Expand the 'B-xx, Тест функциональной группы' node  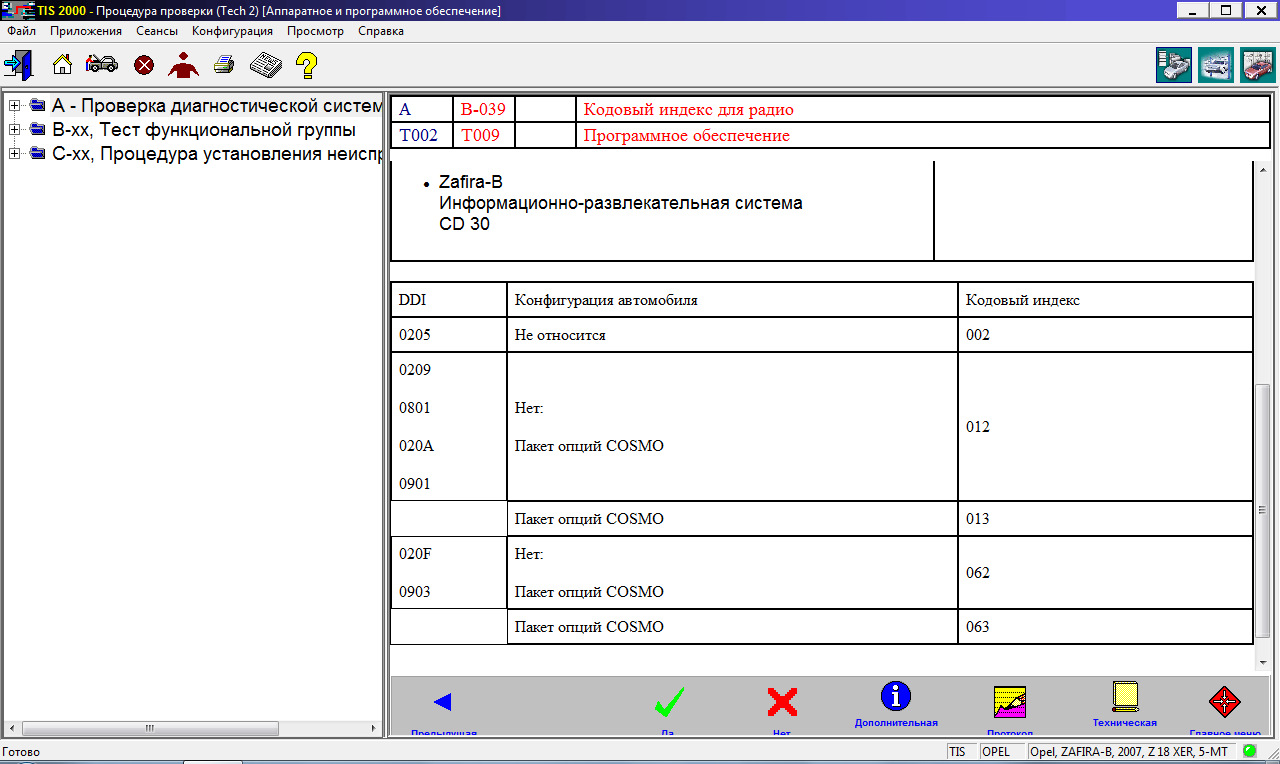point(14,129)
